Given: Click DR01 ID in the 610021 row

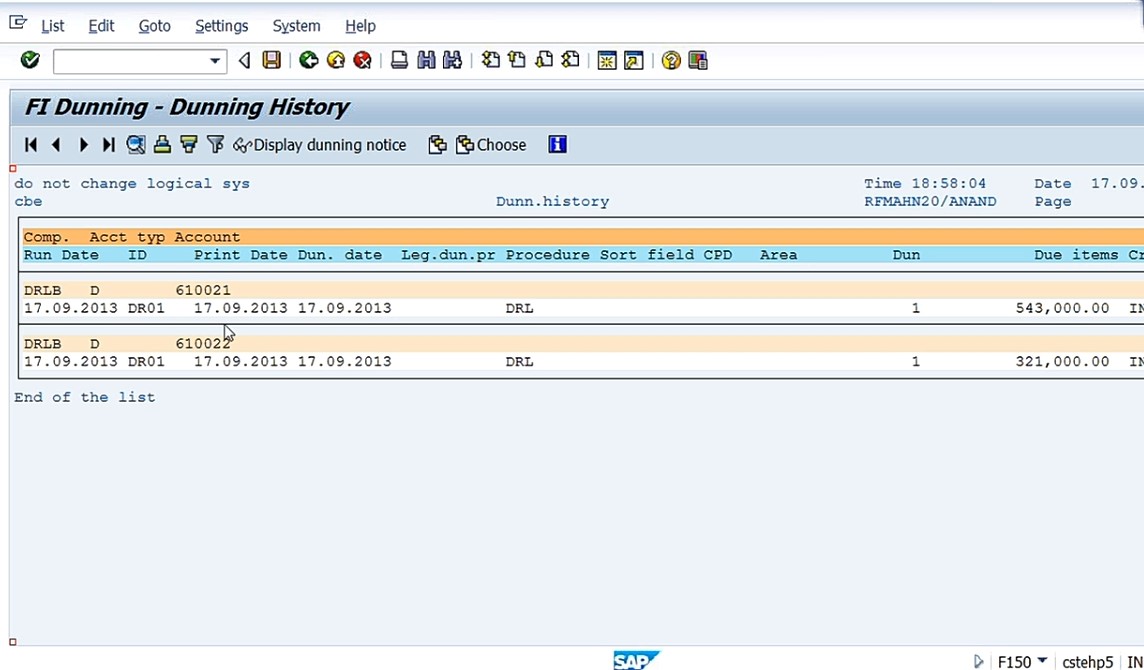Looking at the screenshot, I should click(x=147, y=308).
